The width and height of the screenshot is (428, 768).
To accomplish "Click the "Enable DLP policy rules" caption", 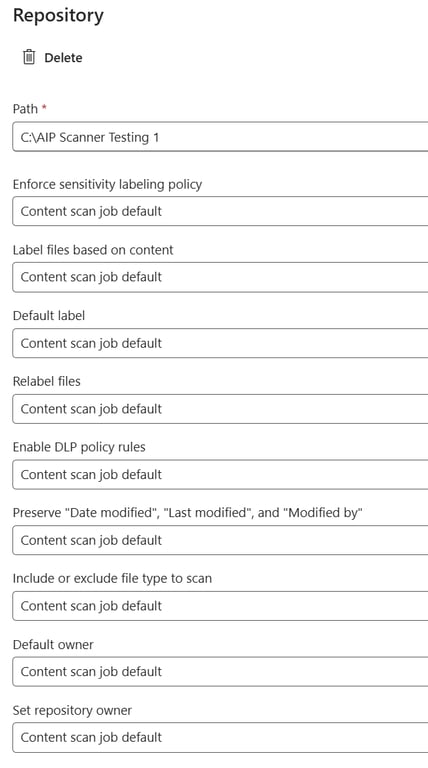I will click(79, 447).
